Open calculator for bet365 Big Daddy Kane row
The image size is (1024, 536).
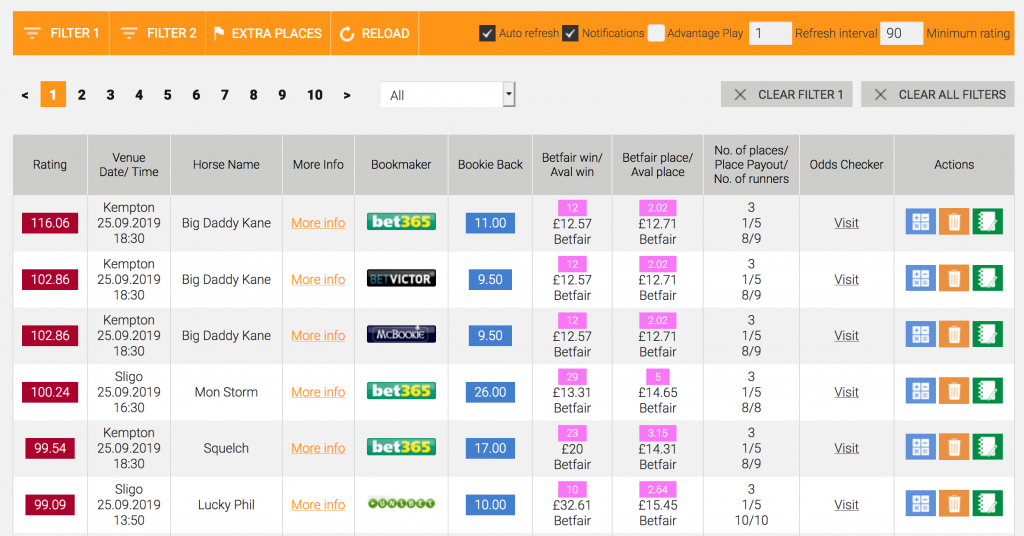920,222
